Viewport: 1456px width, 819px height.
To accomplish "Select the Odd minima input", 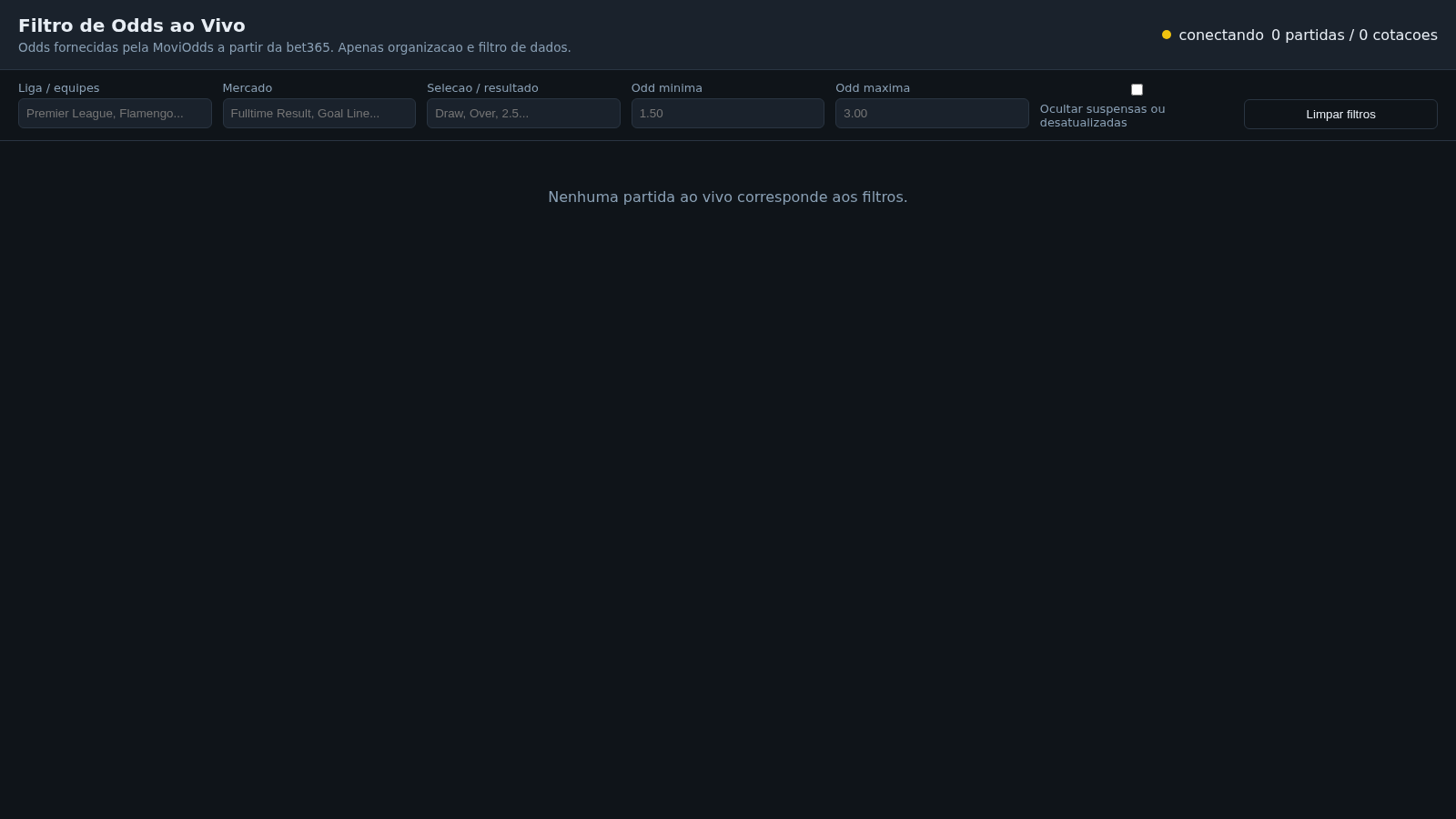I will point(728,113).
